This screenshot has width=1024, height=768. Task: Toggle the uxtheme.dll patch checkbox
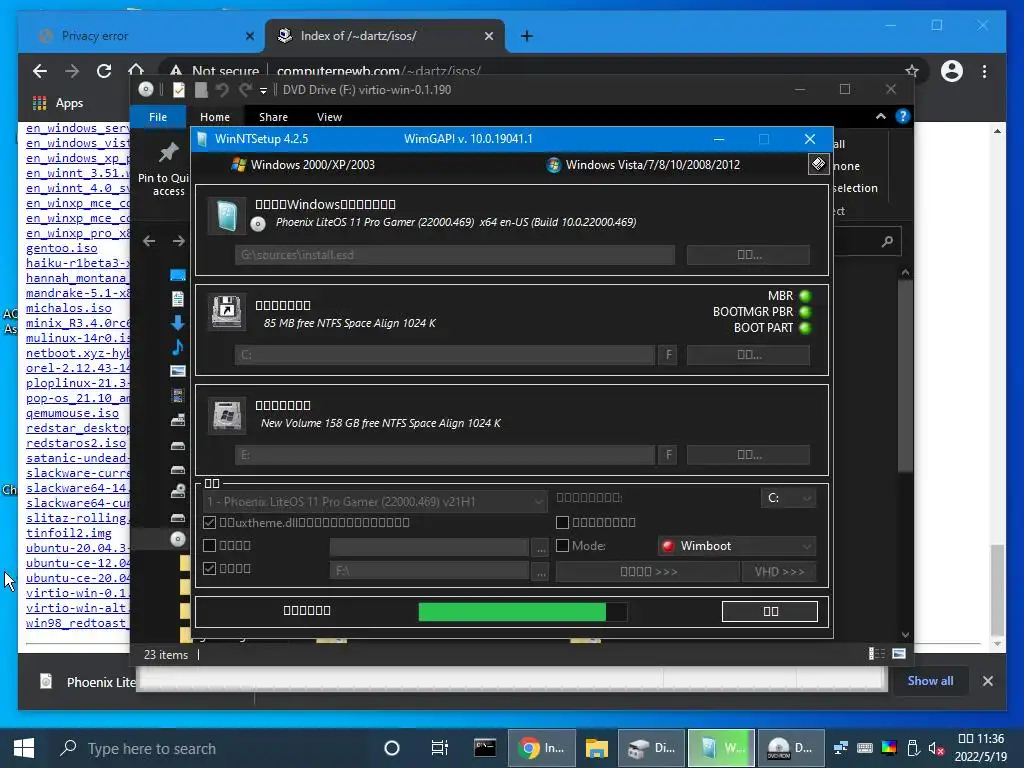210,522
